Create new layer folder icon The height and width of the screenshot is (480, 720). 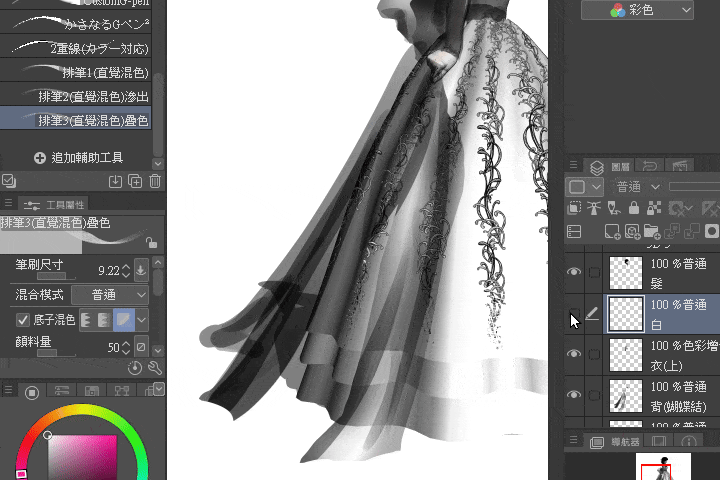pyautogui.click(x=652, y=232)
